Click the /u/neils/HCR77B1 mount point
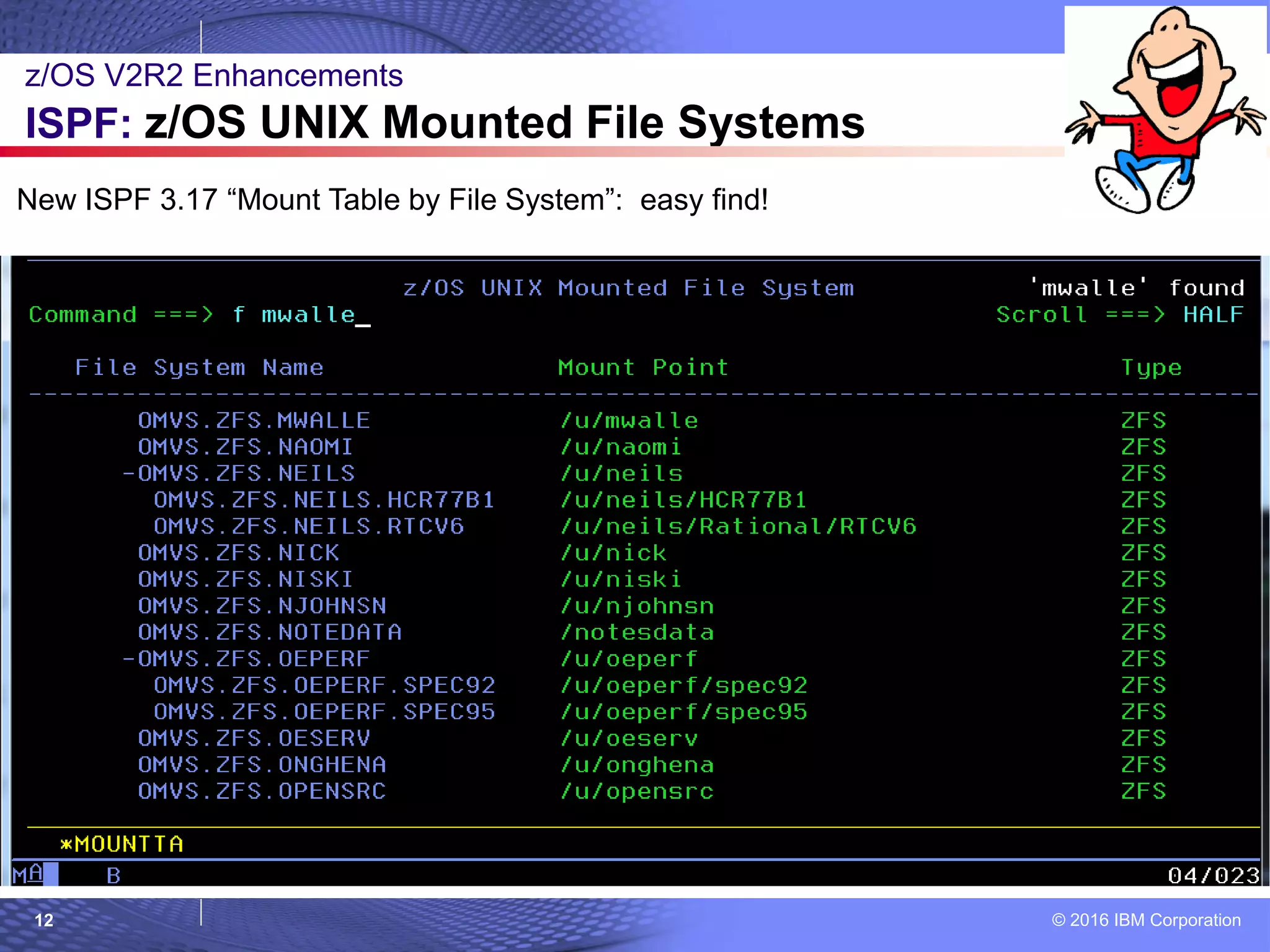This screenshot has height=952, width=1270. pos(683,500)
